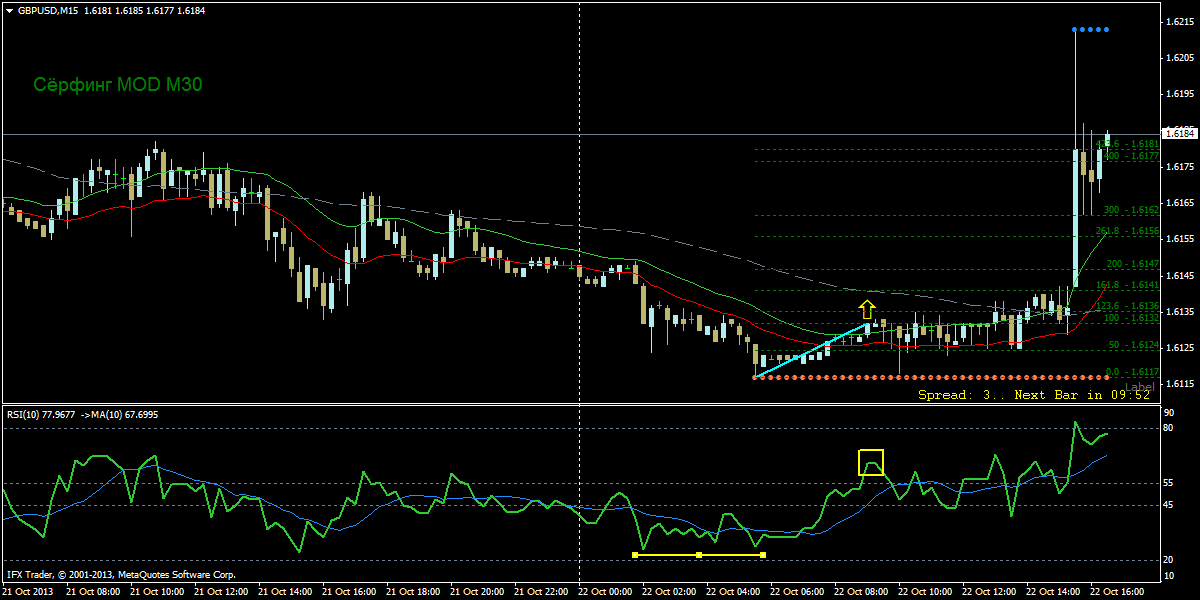Viewport: 1200px width, 600px height.
Task: Select the Fibonacci level '300 - 1.6162'
Action: [1131, 210]
